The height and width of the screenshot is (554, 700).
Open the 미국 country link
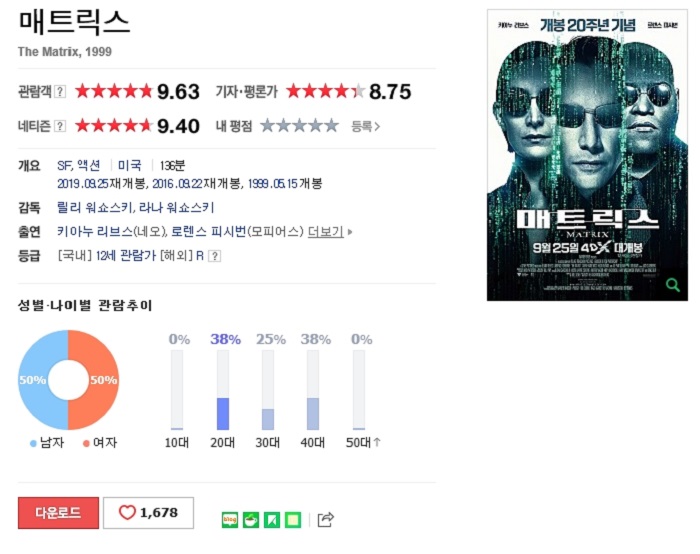pyautogui.click(x=129, y=166)
